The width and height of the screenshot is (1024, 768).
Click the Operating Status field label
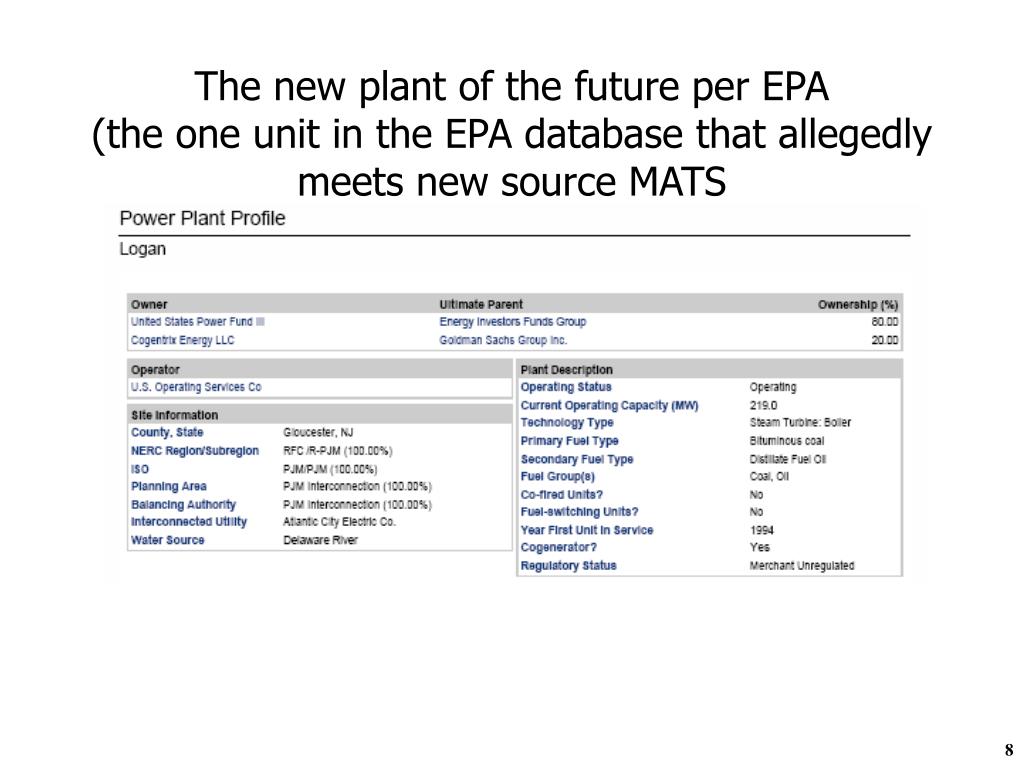pyautogui.click(x=566, y=387)
